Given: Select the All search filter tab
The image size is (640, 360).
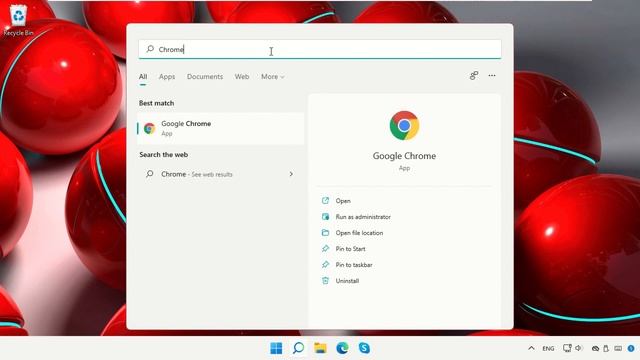Looking at the screenshot, I should click(x=143, y=77).
